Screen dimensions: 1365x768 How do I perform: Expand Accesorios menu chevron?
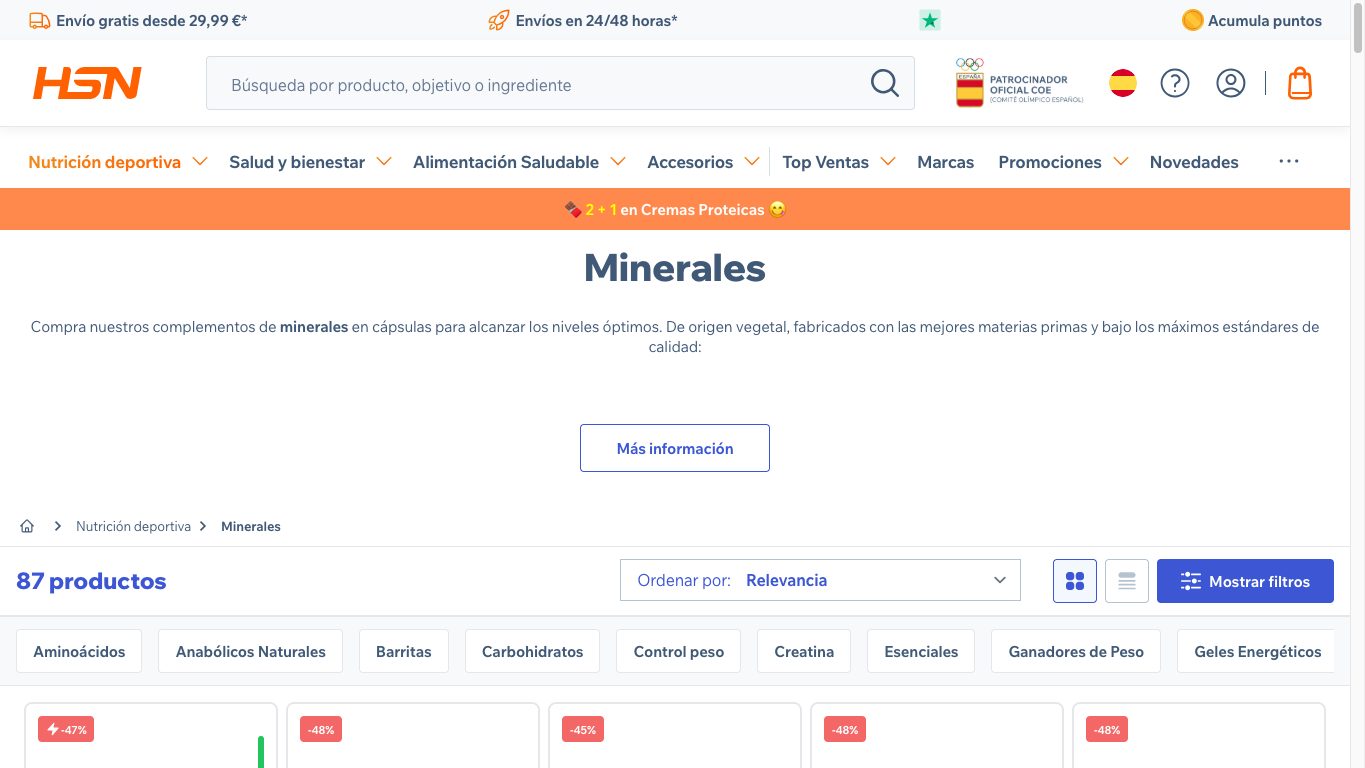pyautogui.click(x=752, y=161)
